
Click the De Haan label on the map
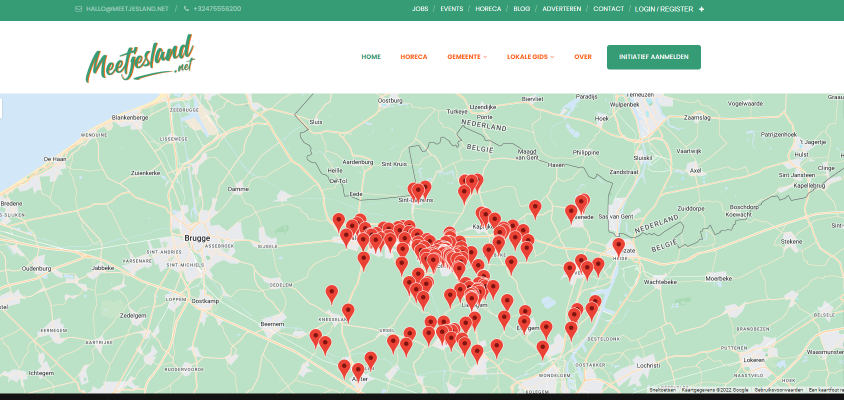(x=54, y=159)
